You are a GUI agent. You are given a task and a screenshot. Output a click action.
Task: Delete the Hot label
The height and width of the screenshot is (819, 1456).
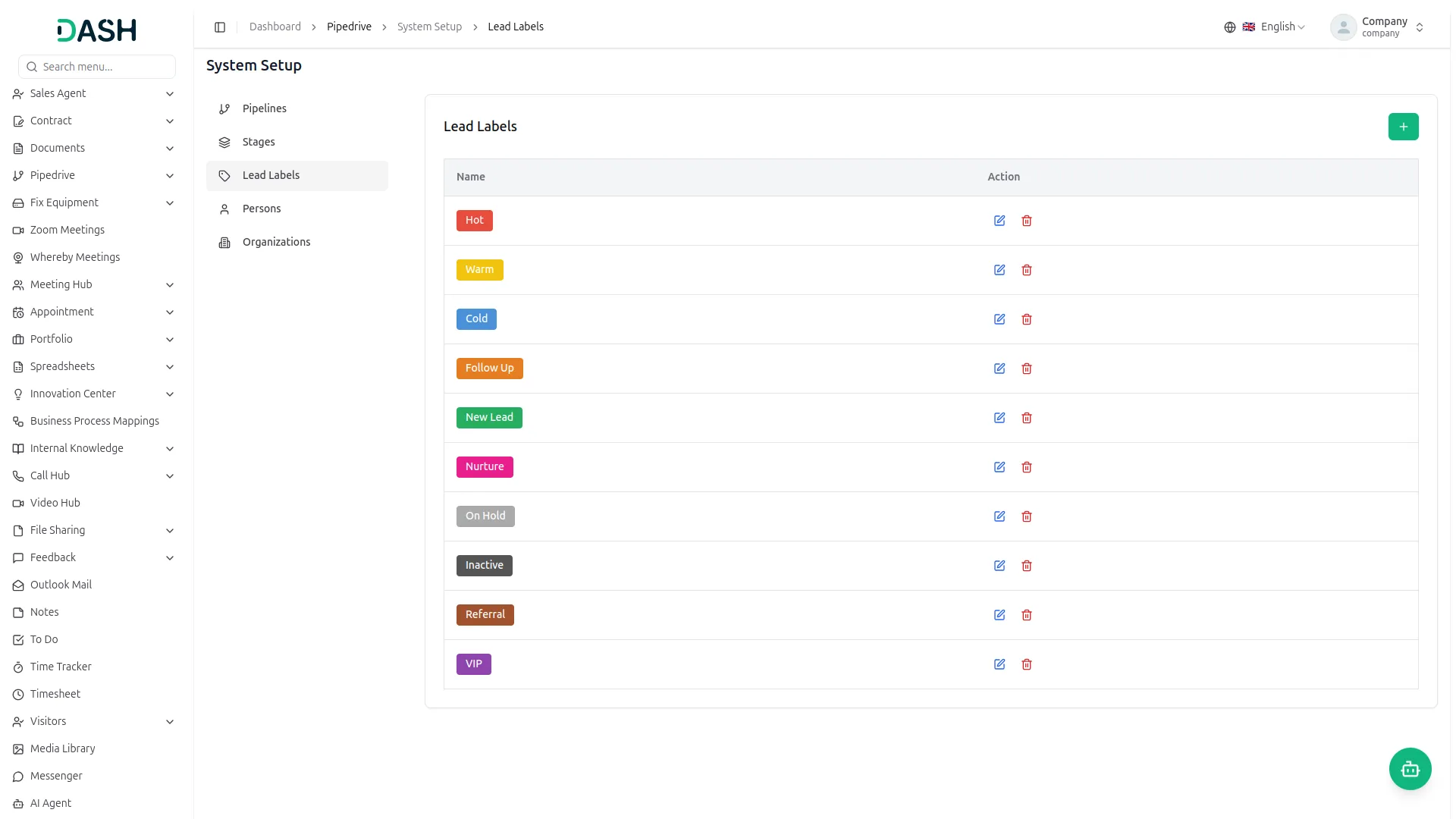pyautogui.click(x=1027, y=221)
